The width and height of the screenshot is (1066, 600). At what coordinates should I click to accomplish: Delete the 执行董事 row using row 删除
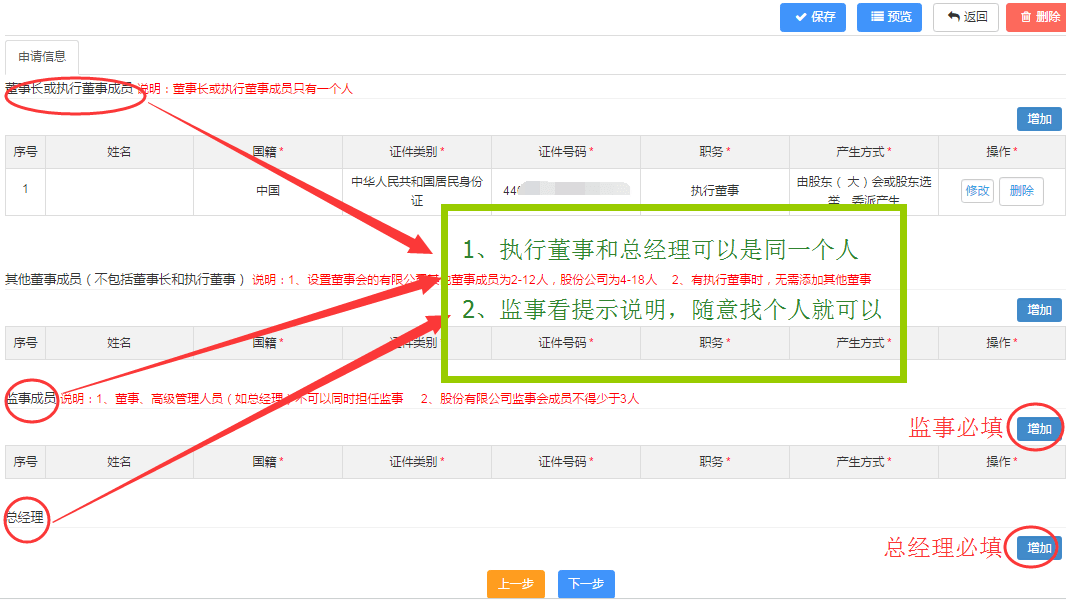pos(1021,191)
